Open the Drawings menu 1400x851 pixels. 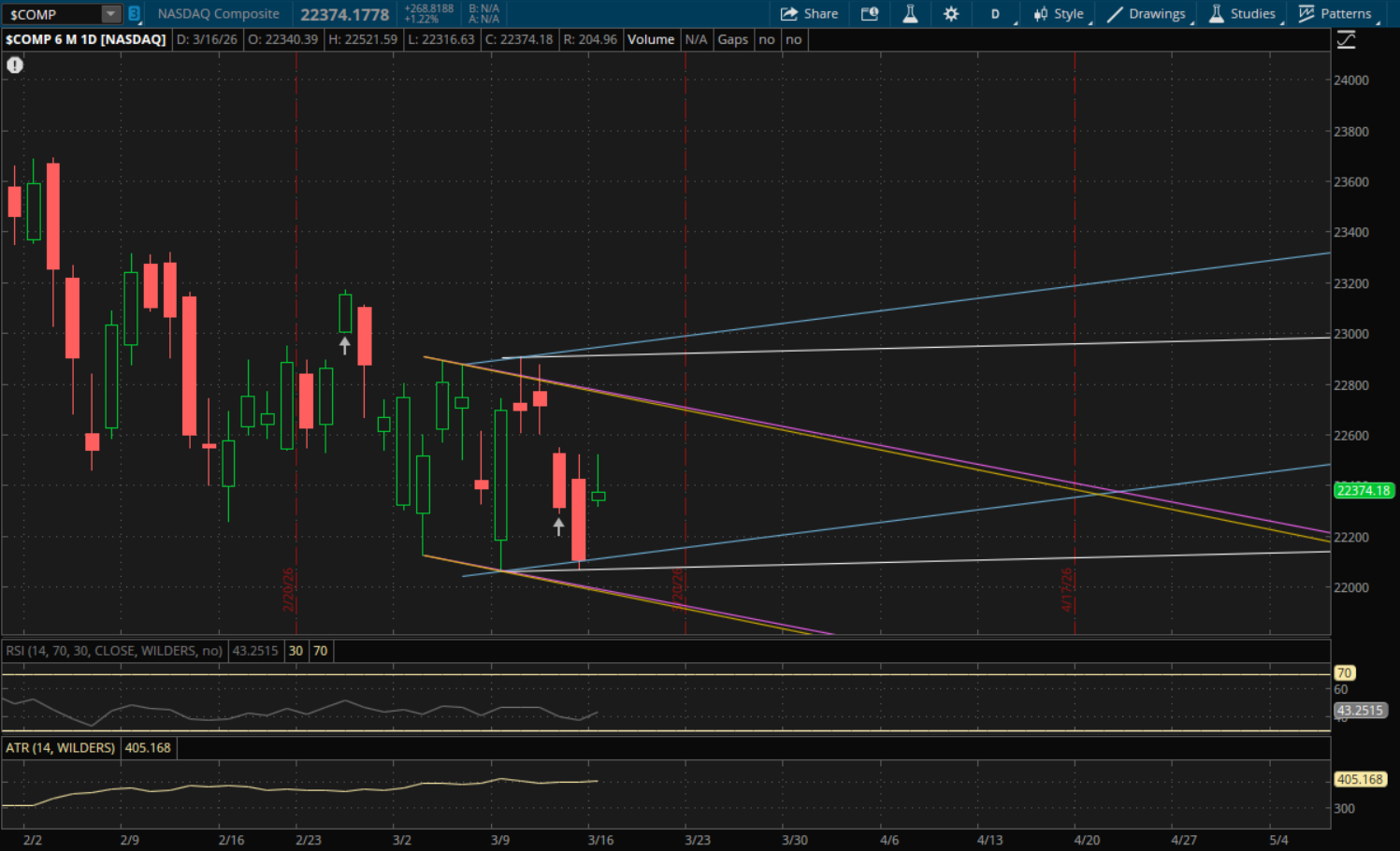(x=1147, y=14)
